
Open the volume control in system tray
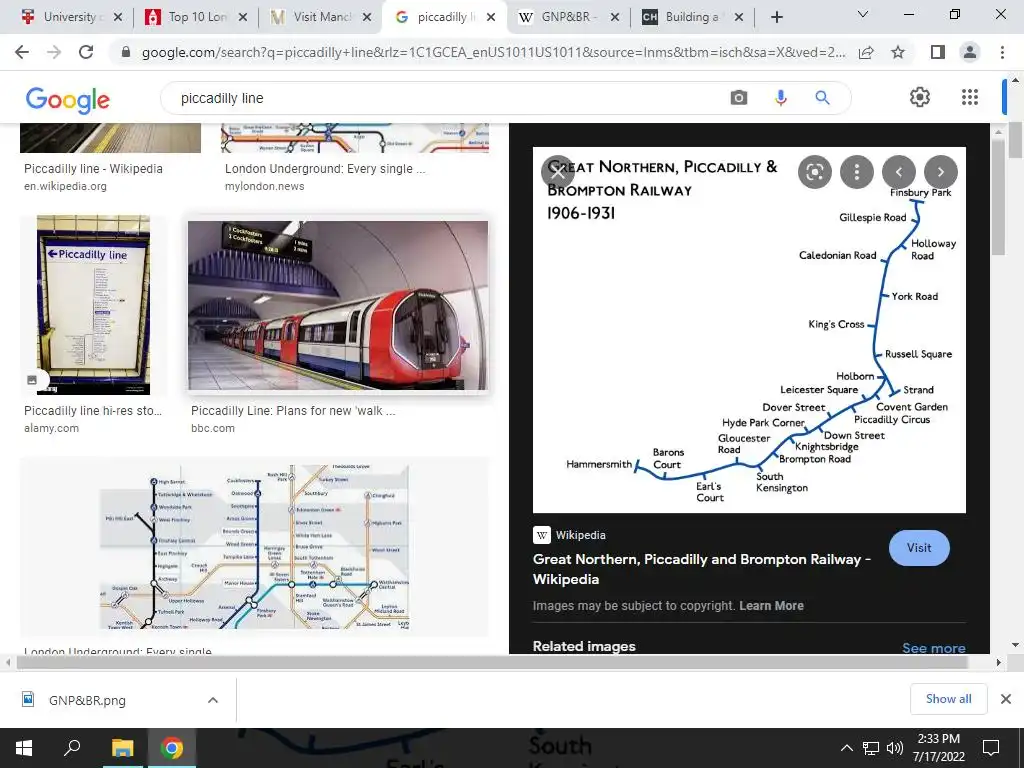pos(895,748)
